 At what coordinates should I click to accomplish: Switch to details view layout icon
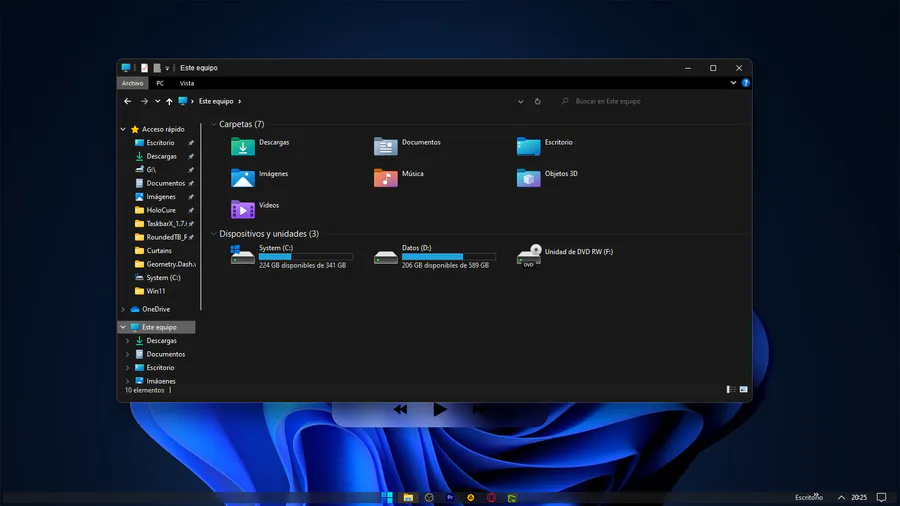731,390
